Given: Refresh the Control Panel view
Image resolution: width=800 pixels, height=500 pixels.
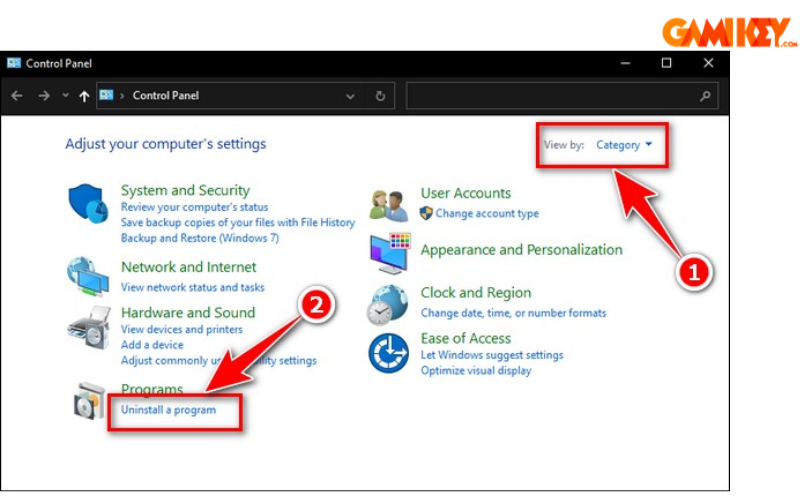Looking at the screenshot, I should 380,96.
